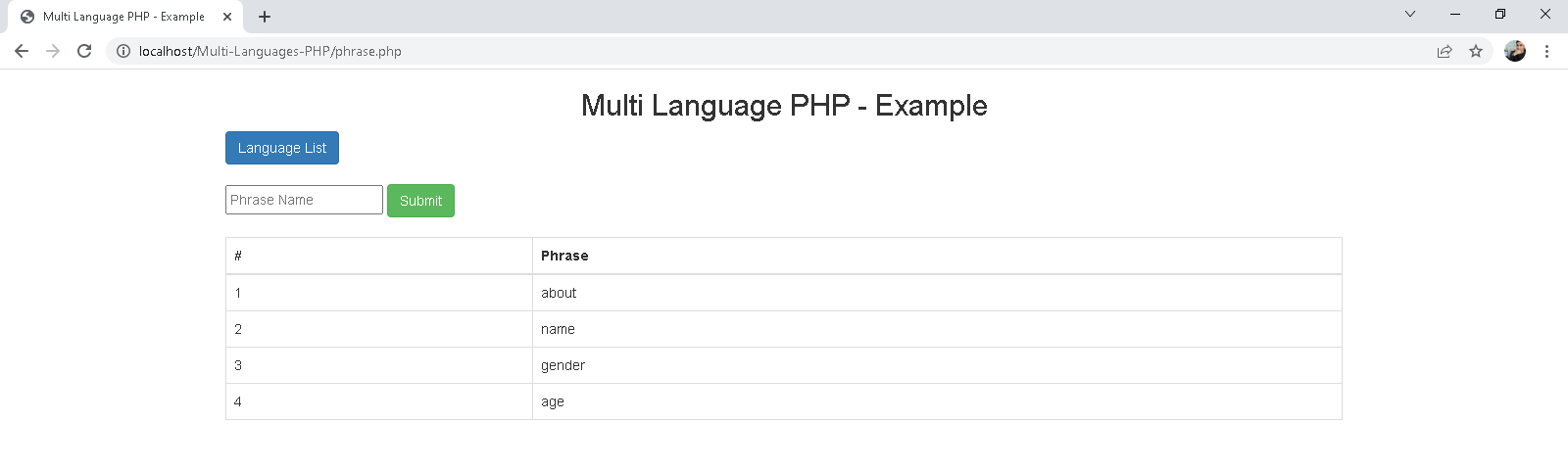Select the 'gender' phrase row
Image resolution: width=1568 pixels, height=470 pixels.
563,365
